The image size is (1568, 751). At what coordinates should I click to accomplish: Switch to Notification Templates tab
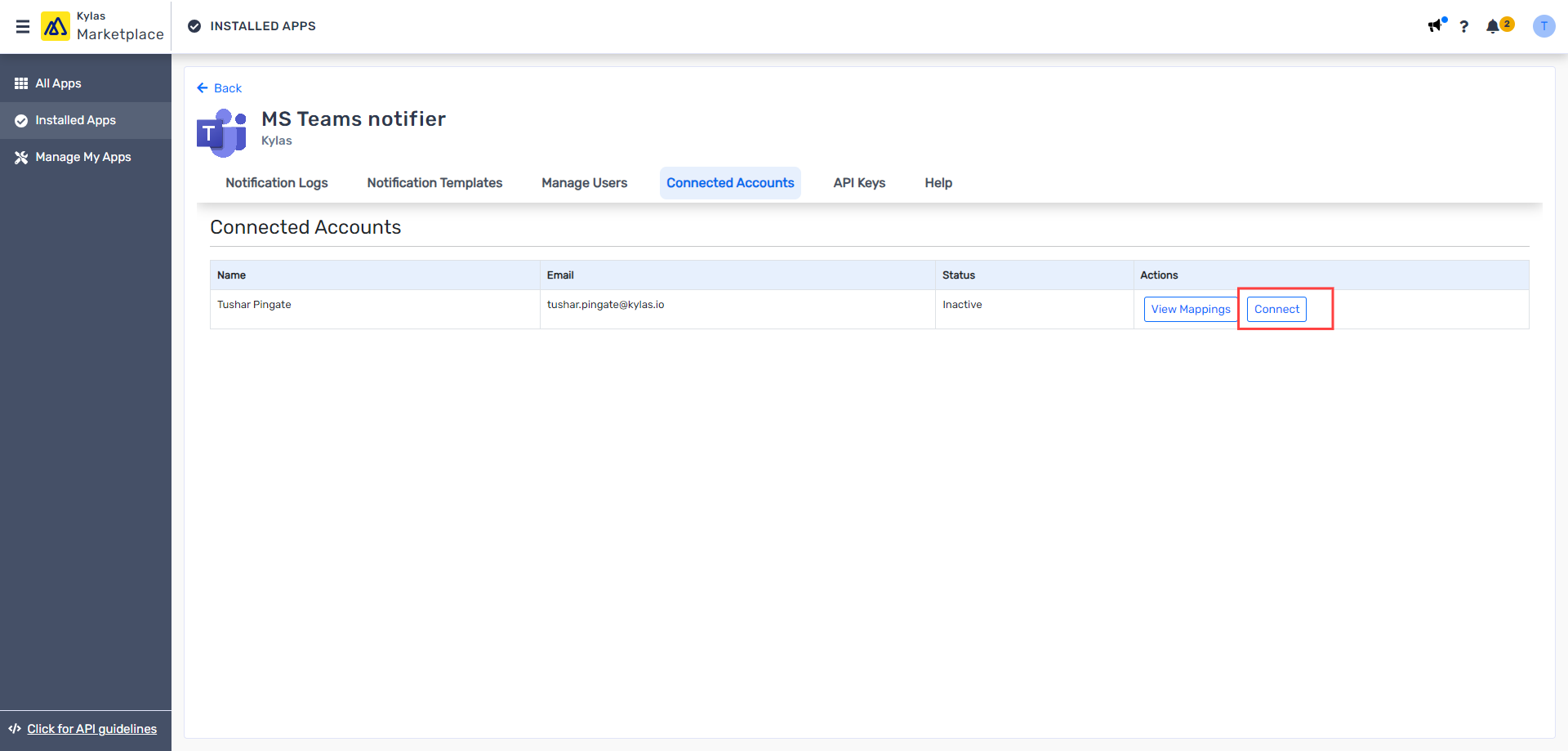[434, 183]
